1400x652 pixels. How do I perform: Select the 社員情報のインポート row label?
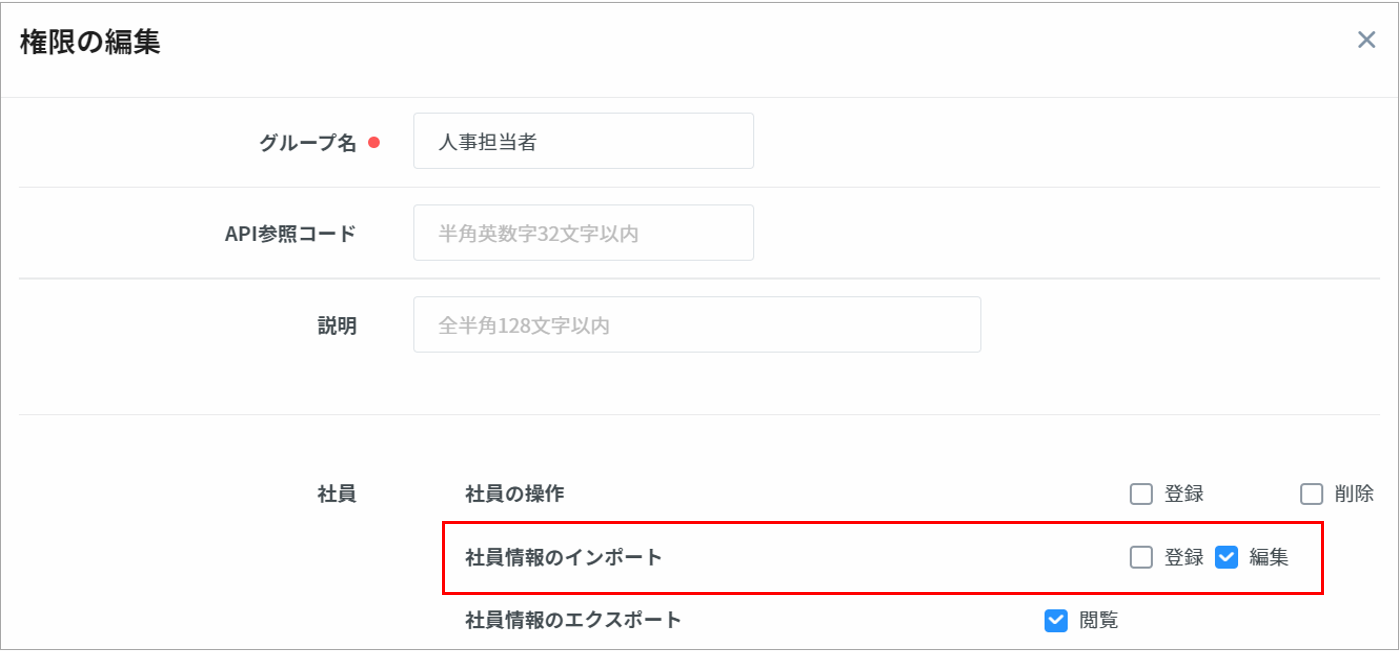point(564,558)
